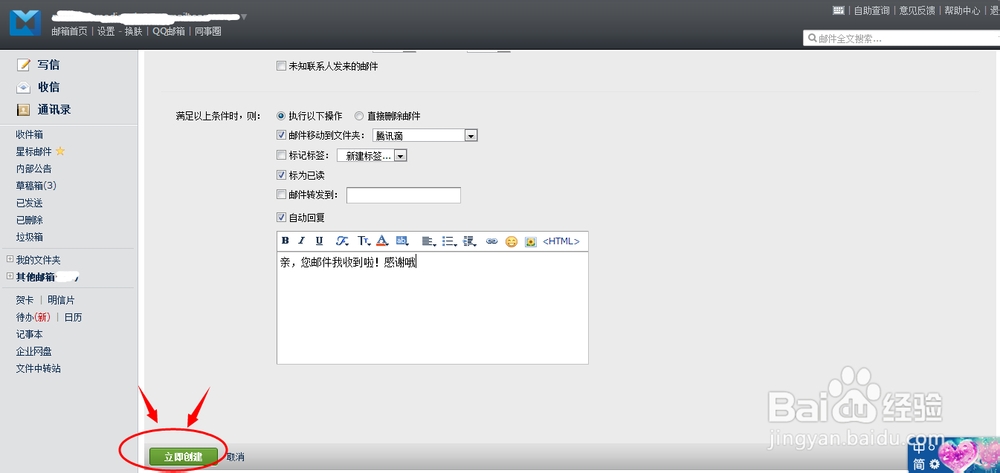
Task: Open 自助查询 in top bar
Action: [x=872, y=10]
